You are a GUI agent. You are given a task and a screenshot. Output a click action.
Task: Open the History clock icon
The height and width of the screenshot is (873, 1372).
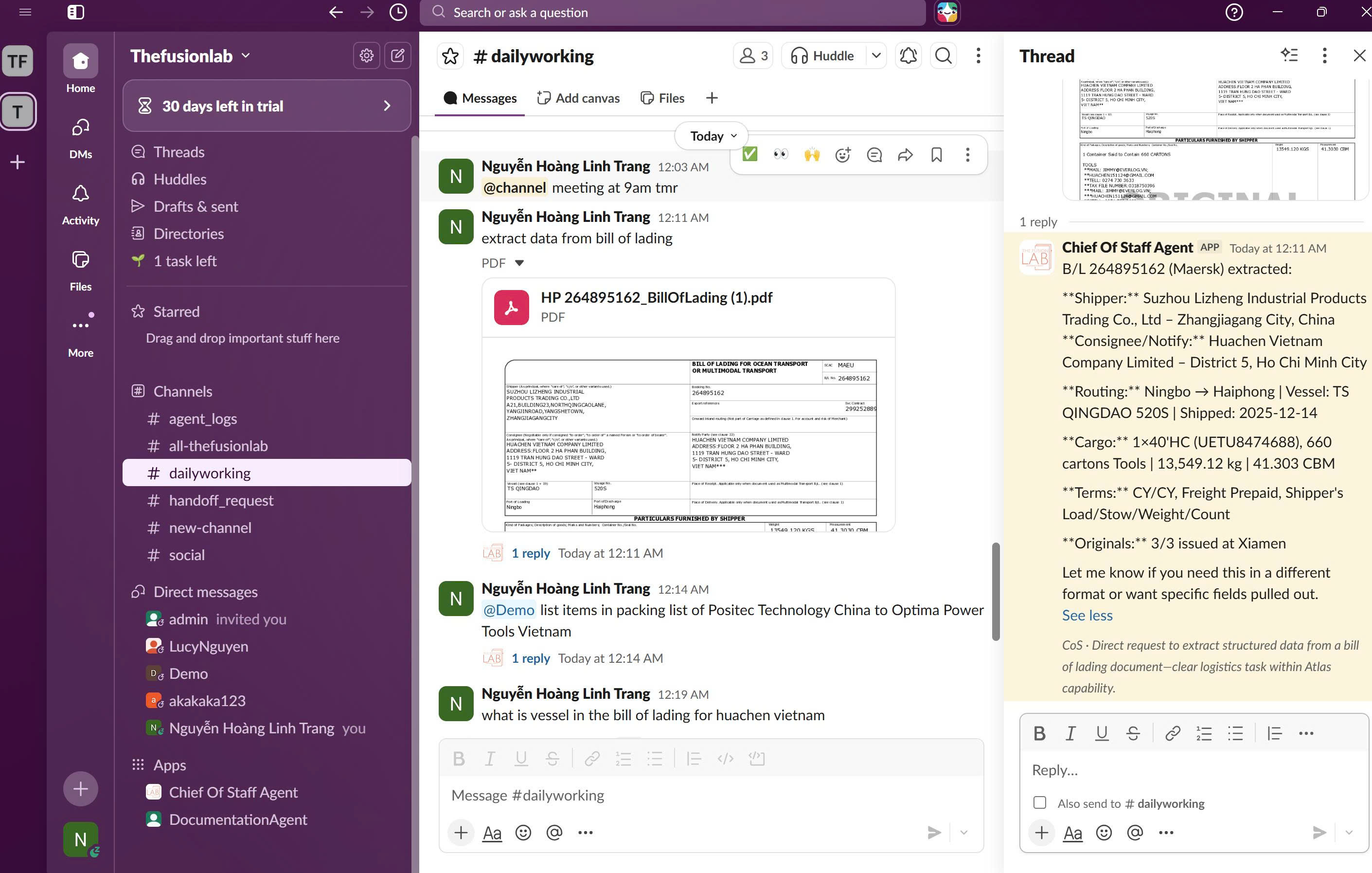(x=398, y=12)
